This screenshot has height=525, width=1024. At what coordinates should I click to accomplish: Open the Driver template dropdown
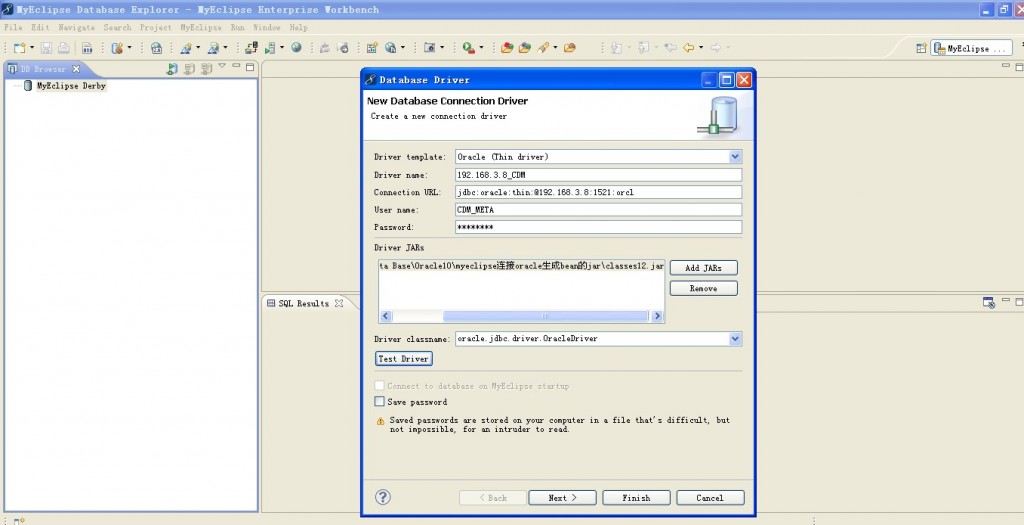(735, 157)
